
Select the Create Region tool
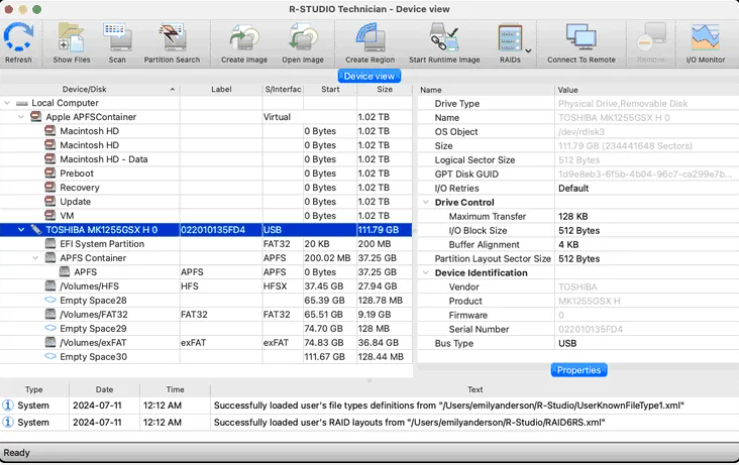[x=370, y=38]
